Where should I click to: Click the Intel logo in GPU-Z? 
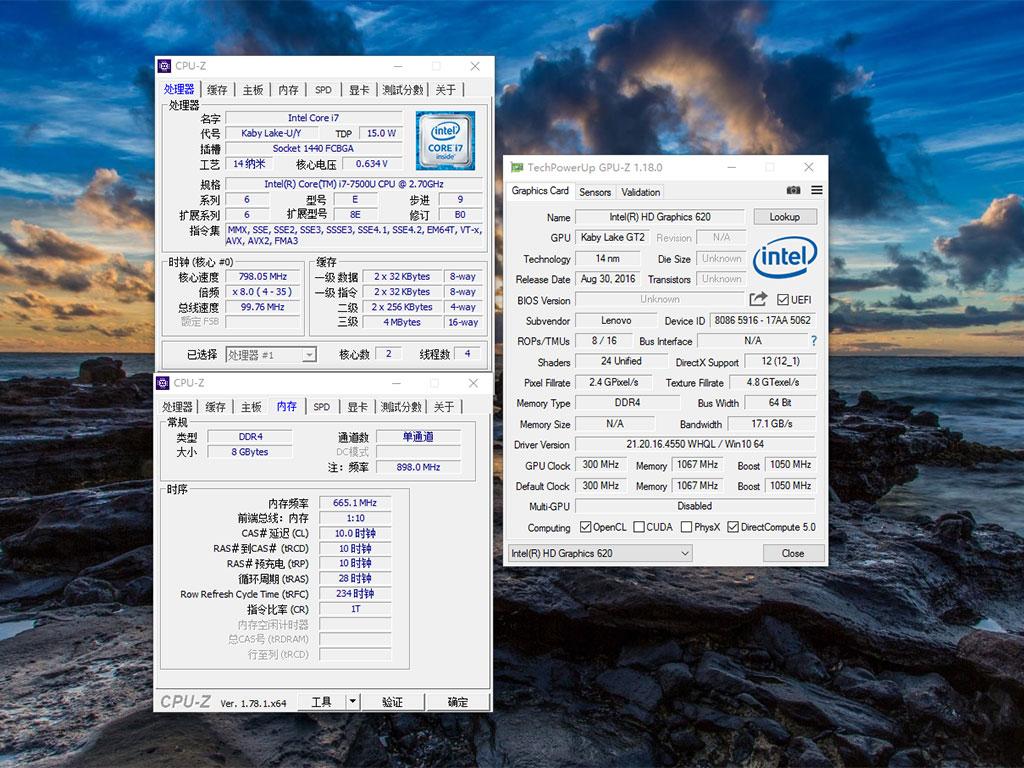point(784,257)
